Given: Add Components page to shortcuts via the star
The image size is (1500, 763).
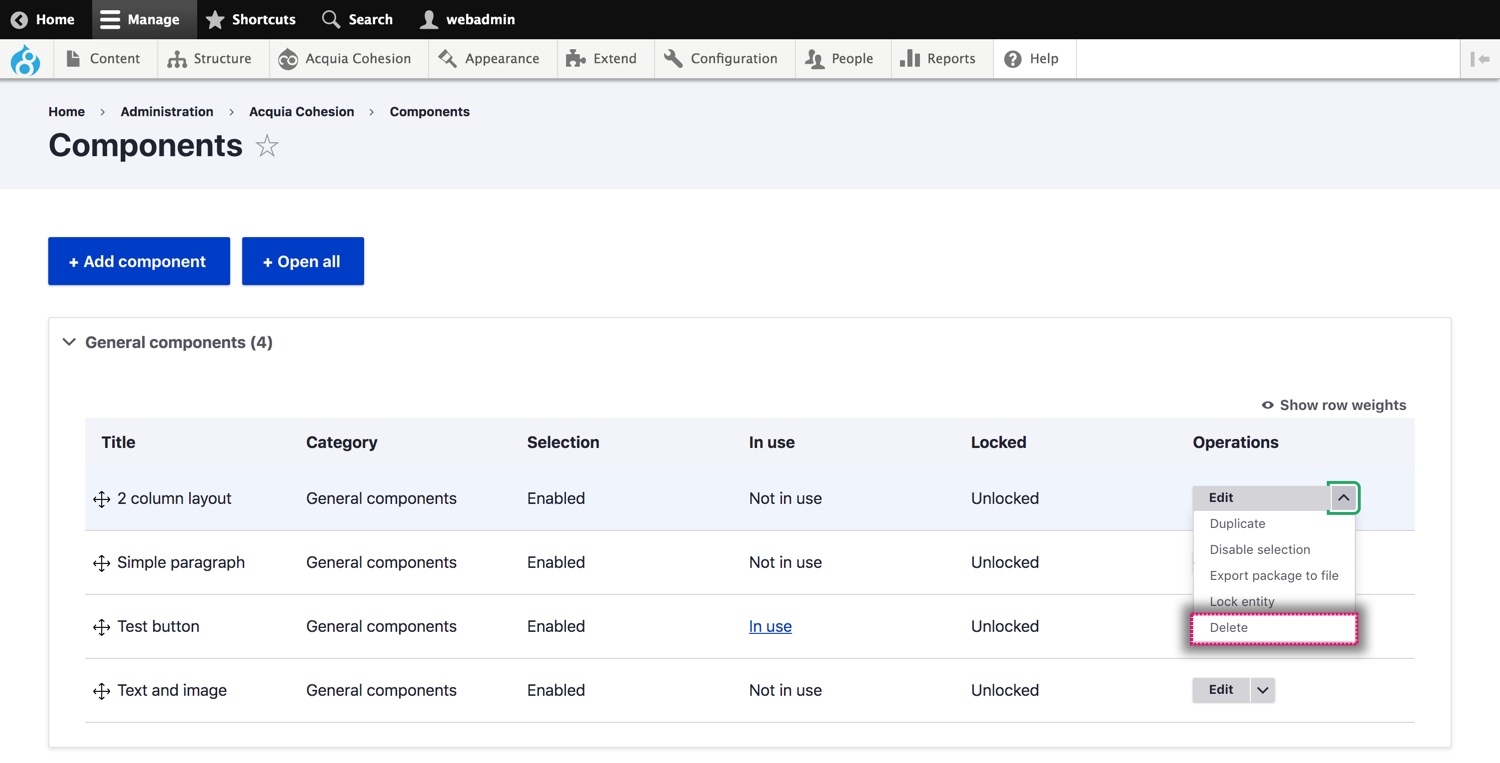Looking at the screenshot, I should pos(267,146).
